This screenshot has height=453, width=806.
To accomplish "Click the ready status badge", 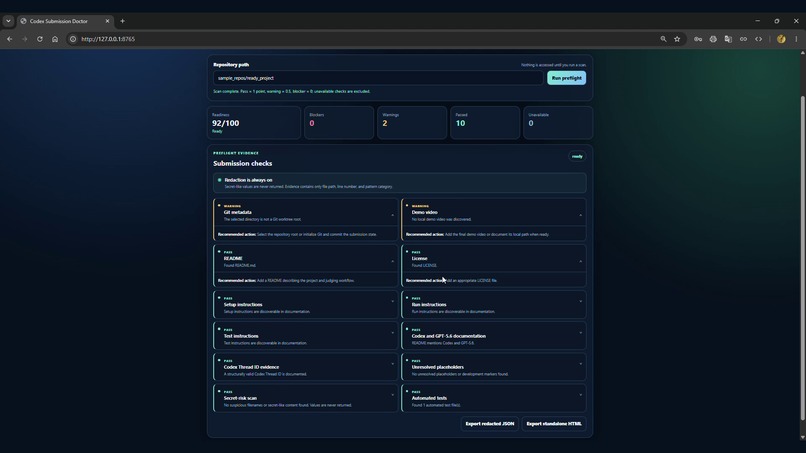I will point(577,156).
